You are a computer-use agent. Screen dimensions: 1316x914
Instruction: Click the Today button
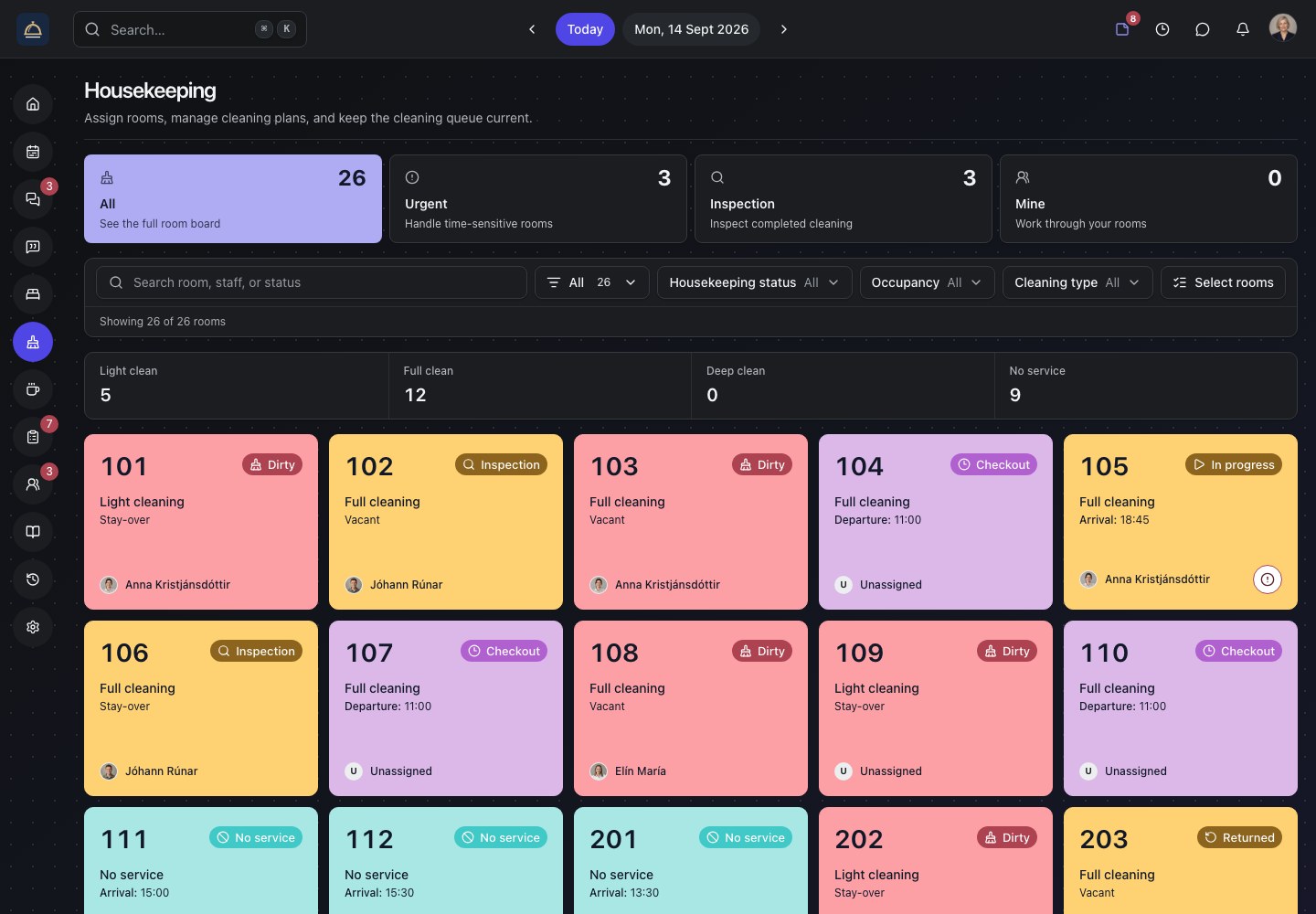585,29
